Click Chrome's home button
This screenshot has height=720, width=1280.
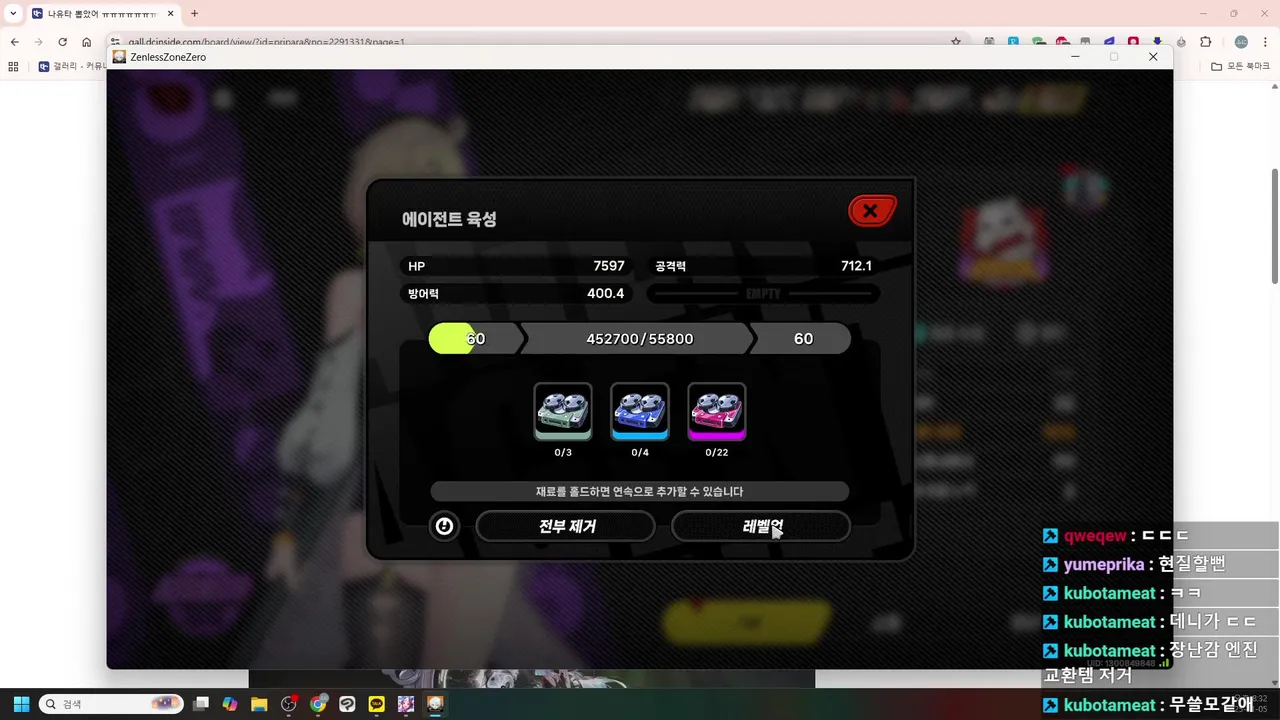86,42
